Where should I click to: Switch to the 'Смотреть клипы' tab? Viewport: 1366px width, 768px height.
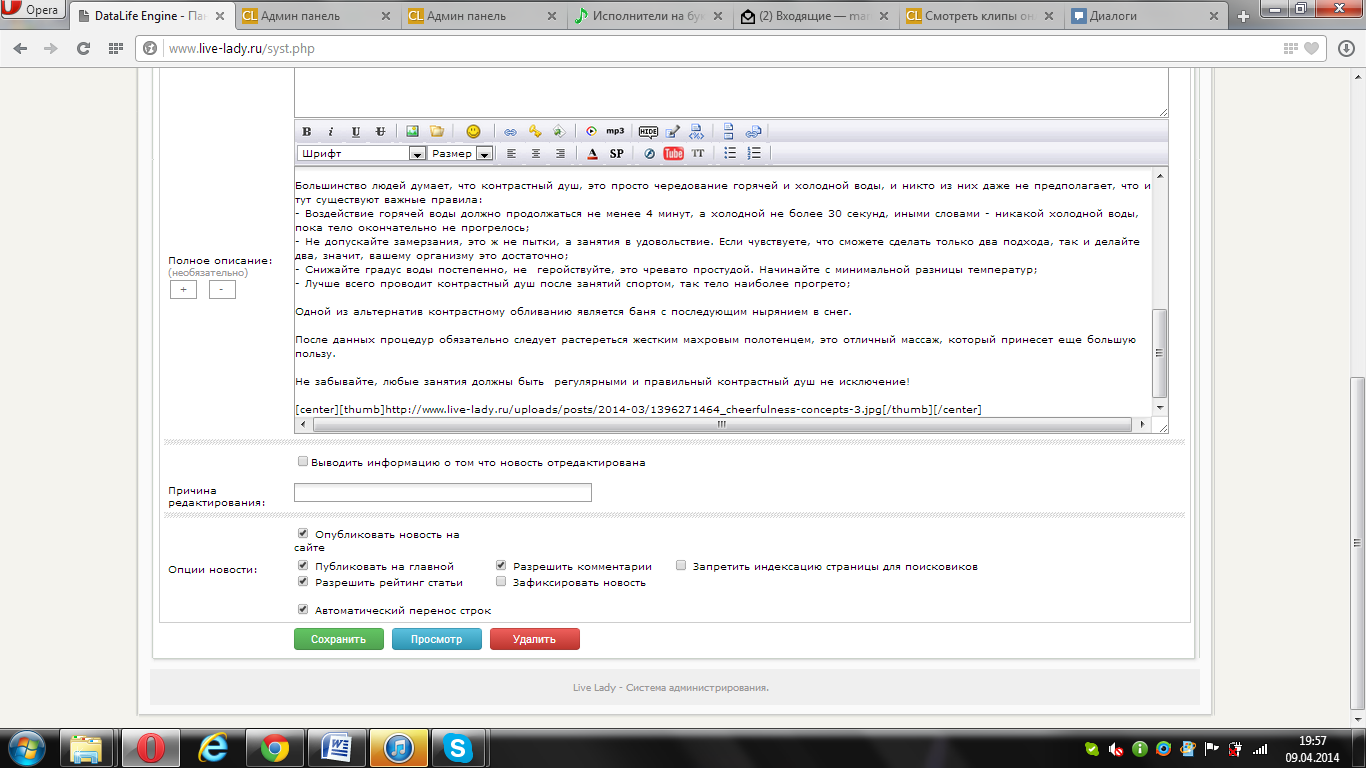[x=981, y=16]
